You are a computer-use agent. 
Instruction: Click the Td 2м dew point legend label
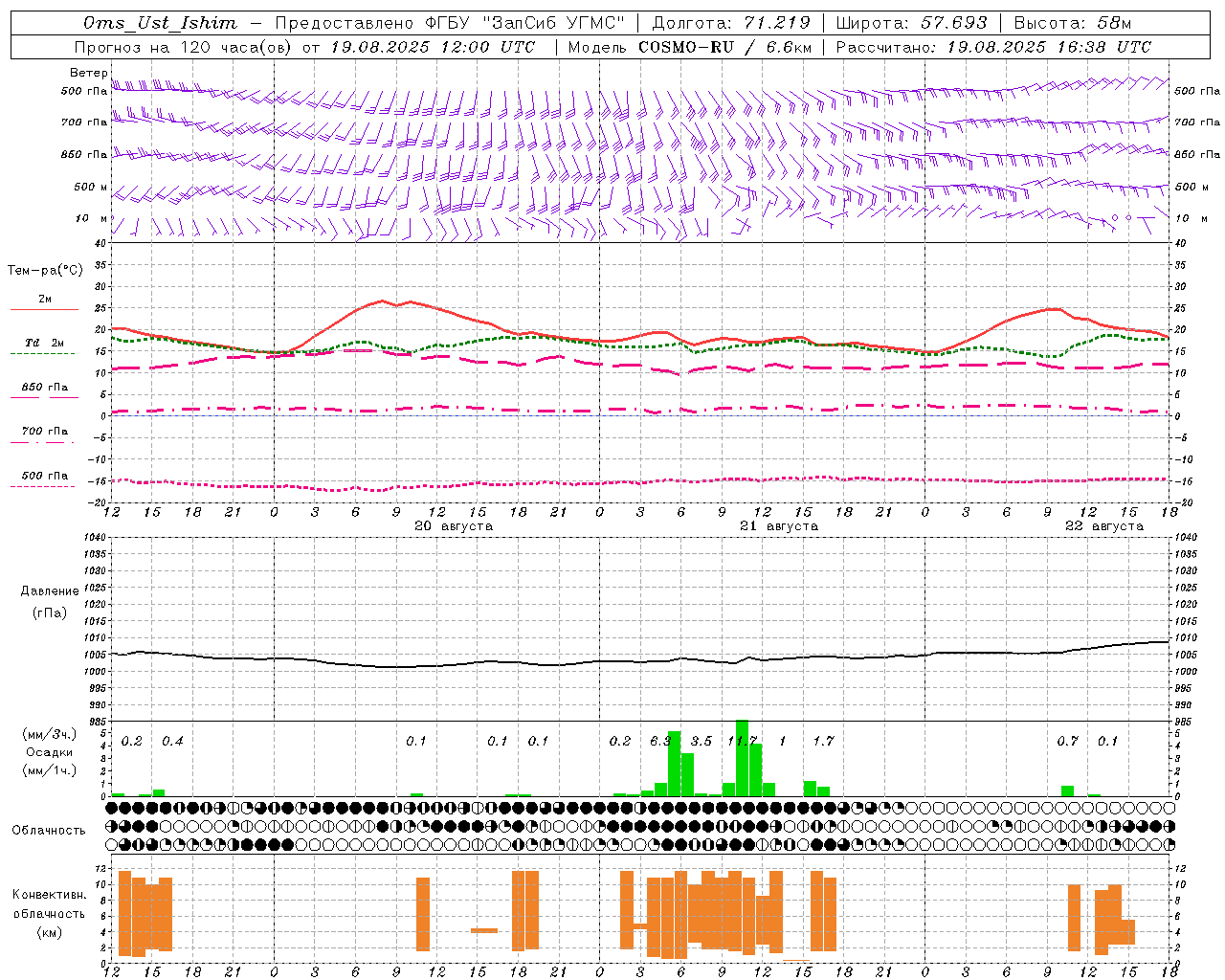45,343
